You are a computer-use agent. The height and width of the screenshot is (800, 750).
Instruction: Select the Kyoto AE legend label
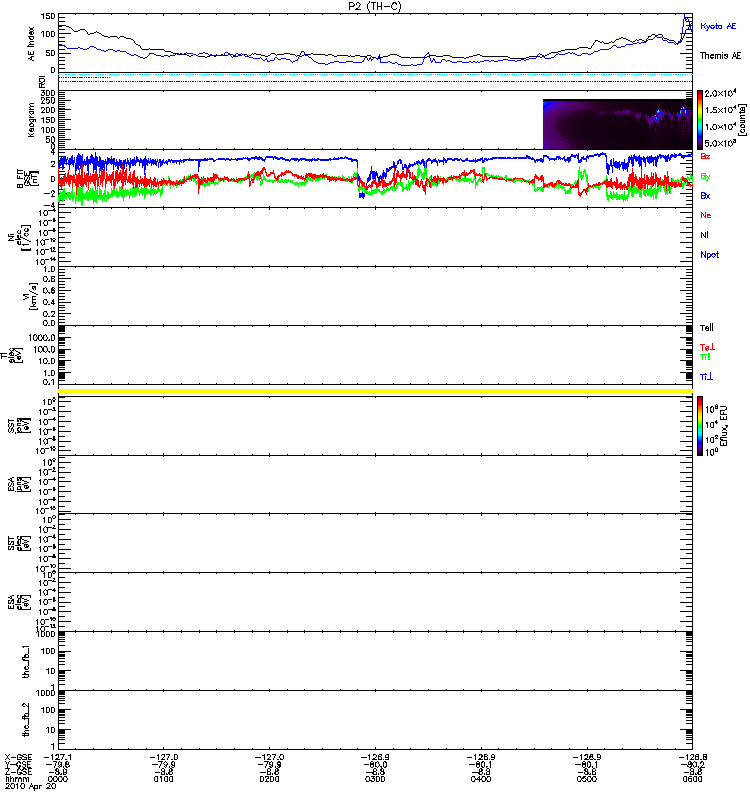tap(718, 26)
